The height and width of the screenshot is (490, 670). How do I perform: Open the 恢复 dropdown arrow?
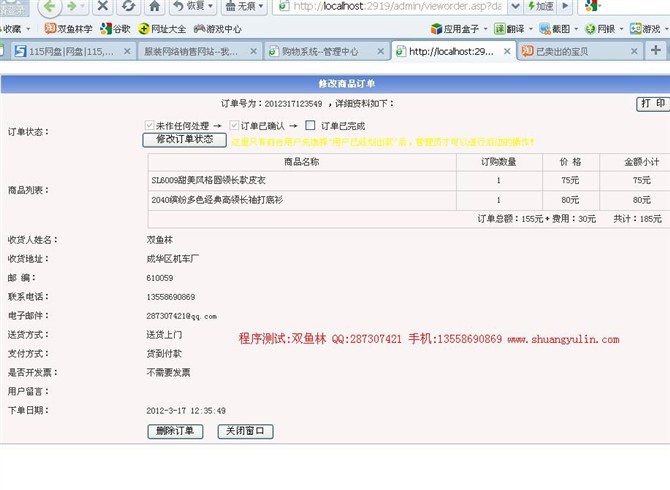click(x=211, y=6)
